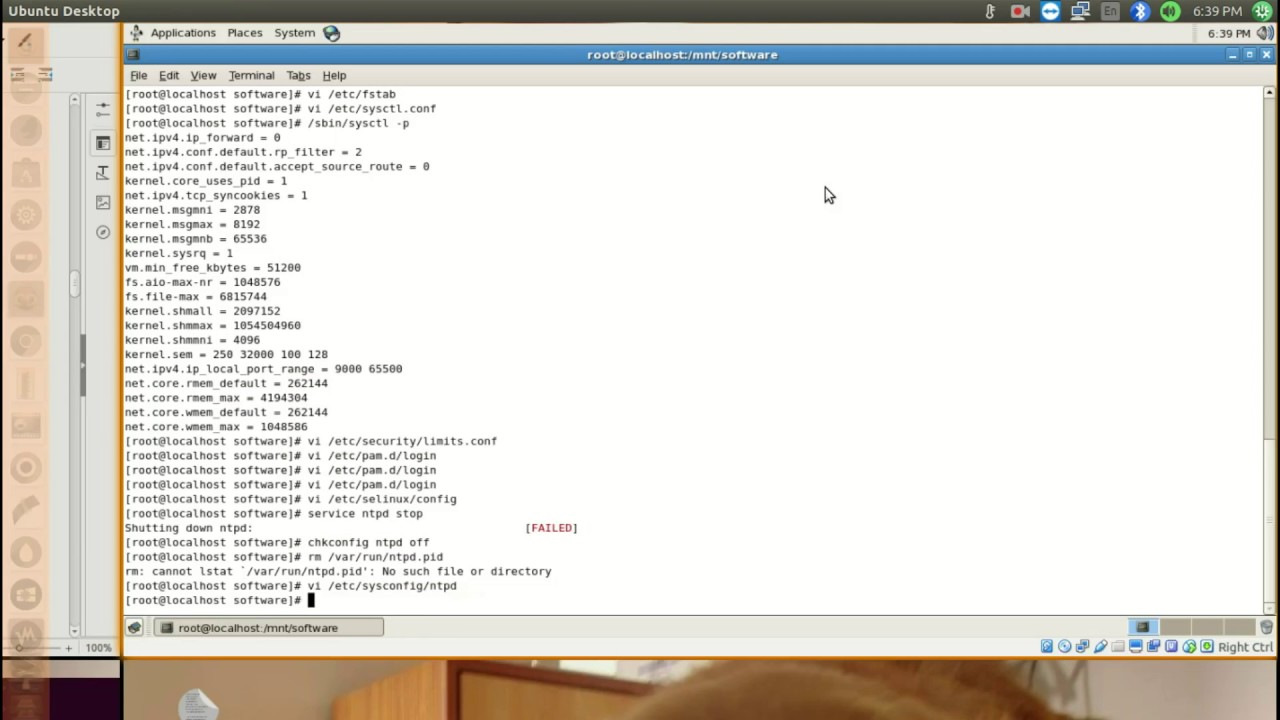This screenshot has width=1280, height=720.
Task: Open the terminal View menu
Action: tap(203, 76)
